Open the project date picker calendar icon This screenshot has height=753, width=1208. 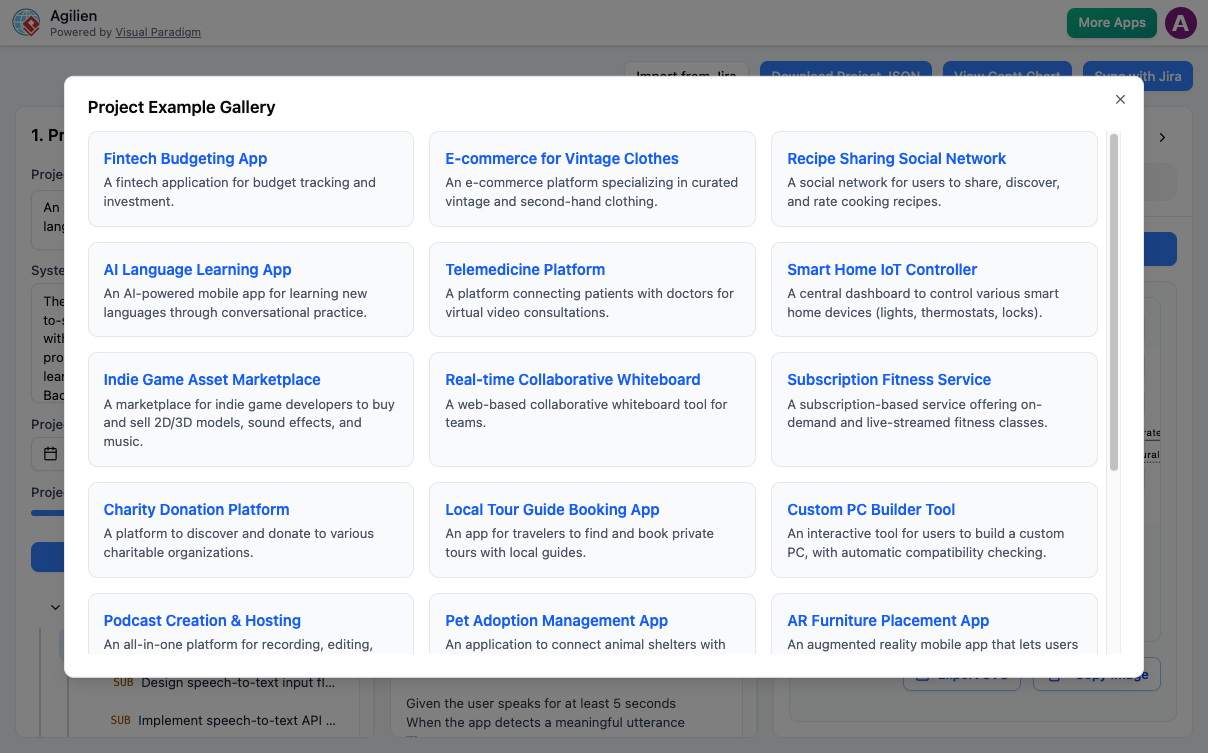(51, 453)
